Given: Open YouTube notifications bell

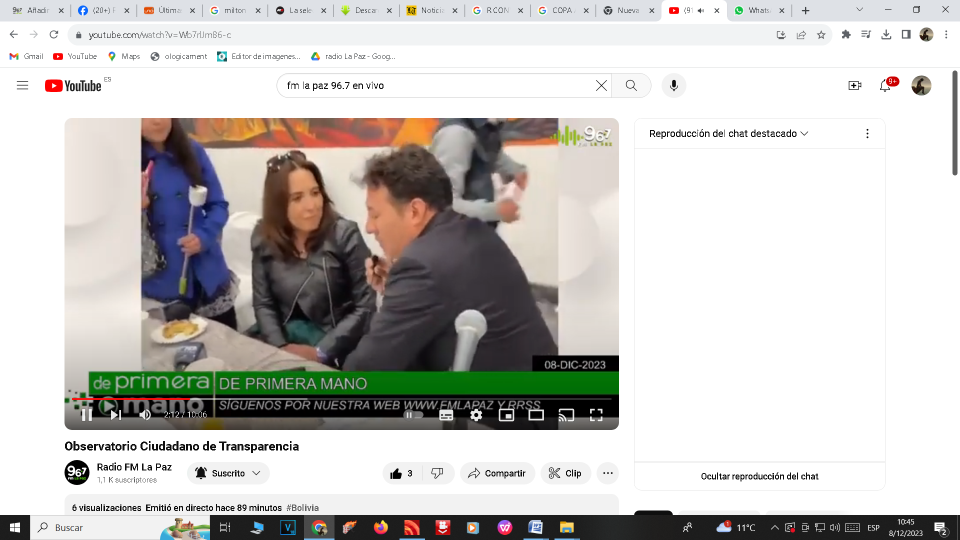Looking at the screenshot, I should [x=885, y=86].
